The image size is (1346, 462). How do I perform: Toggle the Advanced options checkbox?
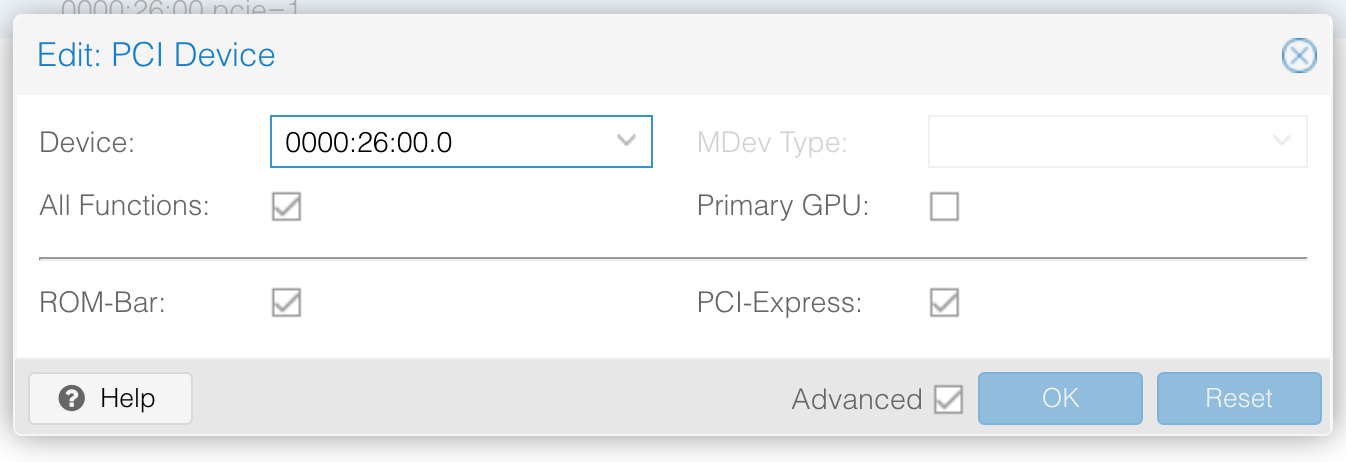point(948,400)
